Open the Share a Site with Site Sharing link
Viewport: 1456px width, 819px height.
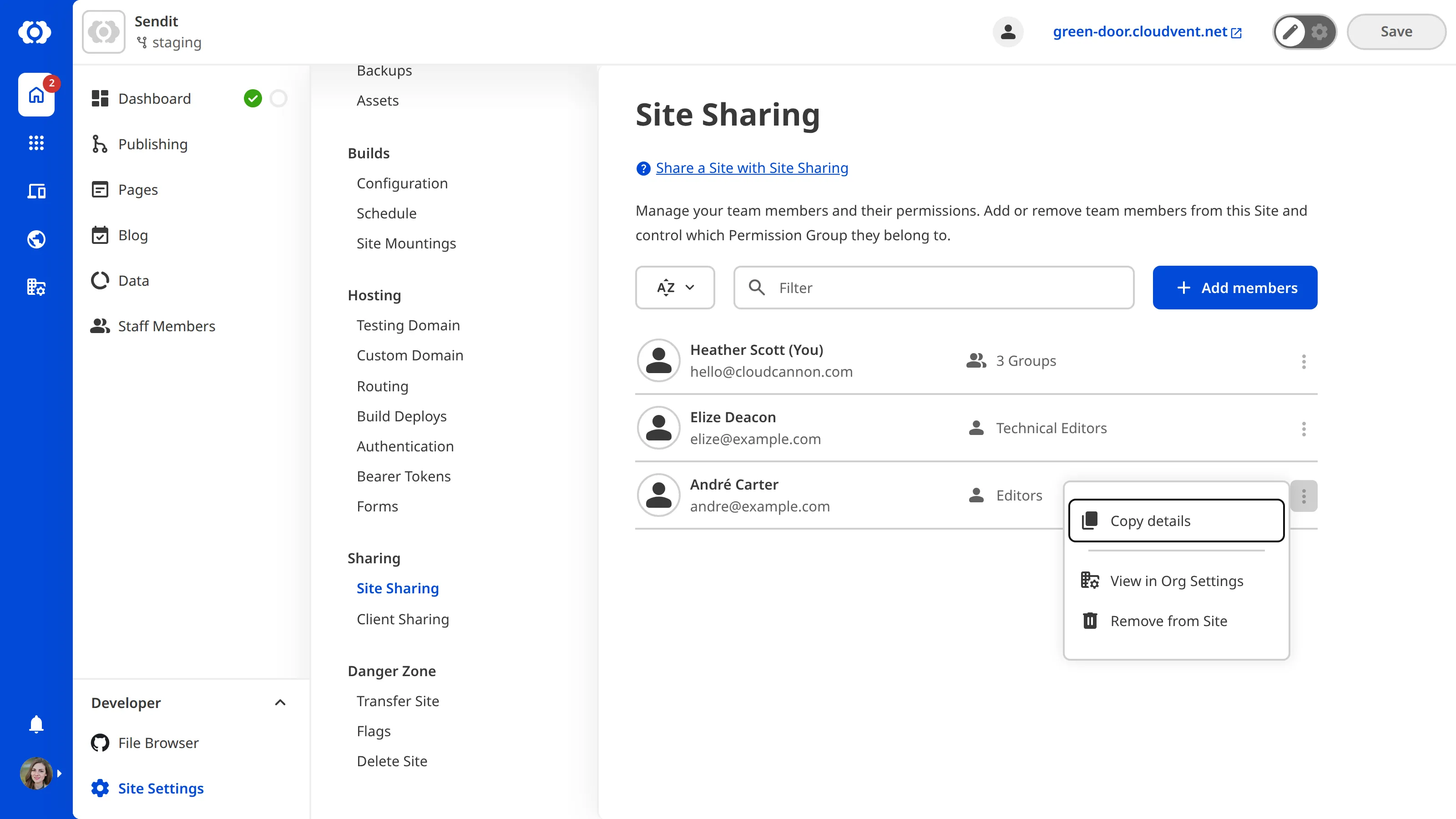coord(752,167)
